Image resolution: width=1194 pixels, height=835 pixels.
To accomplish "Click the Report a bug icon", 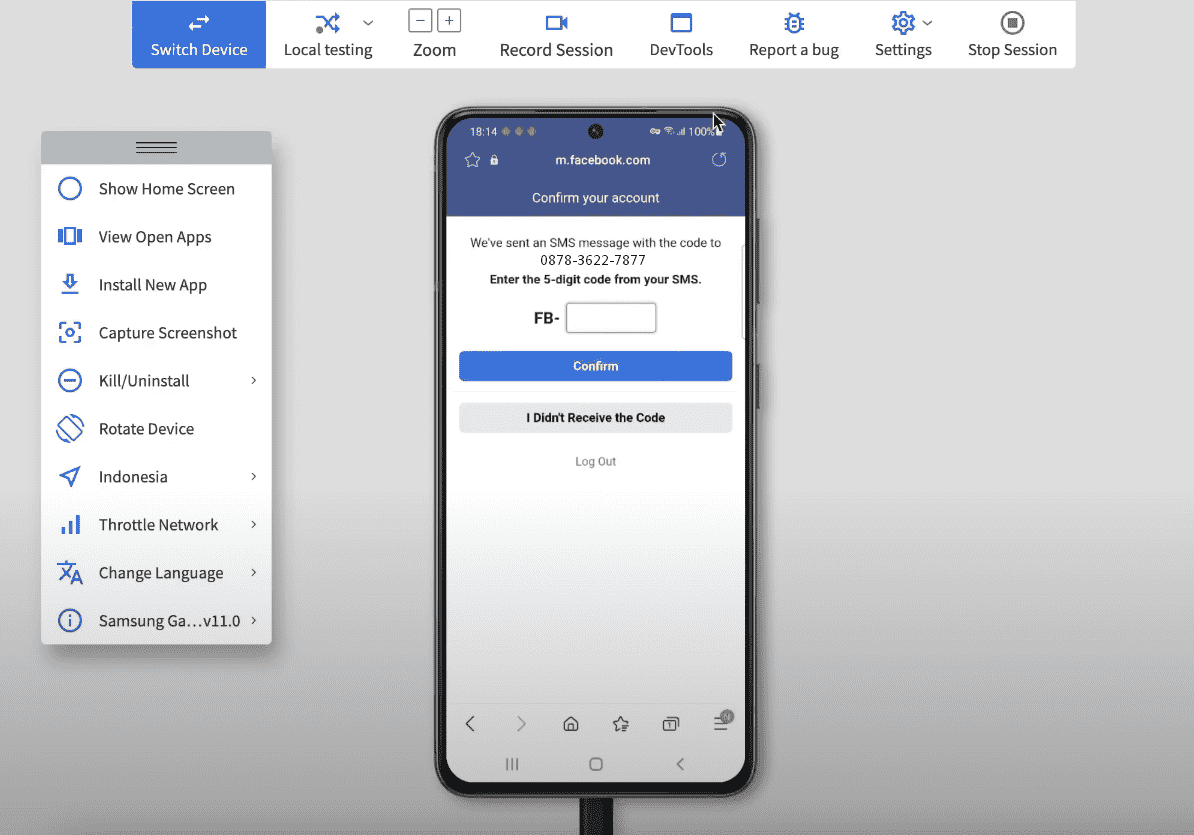I will pos(794,23).
